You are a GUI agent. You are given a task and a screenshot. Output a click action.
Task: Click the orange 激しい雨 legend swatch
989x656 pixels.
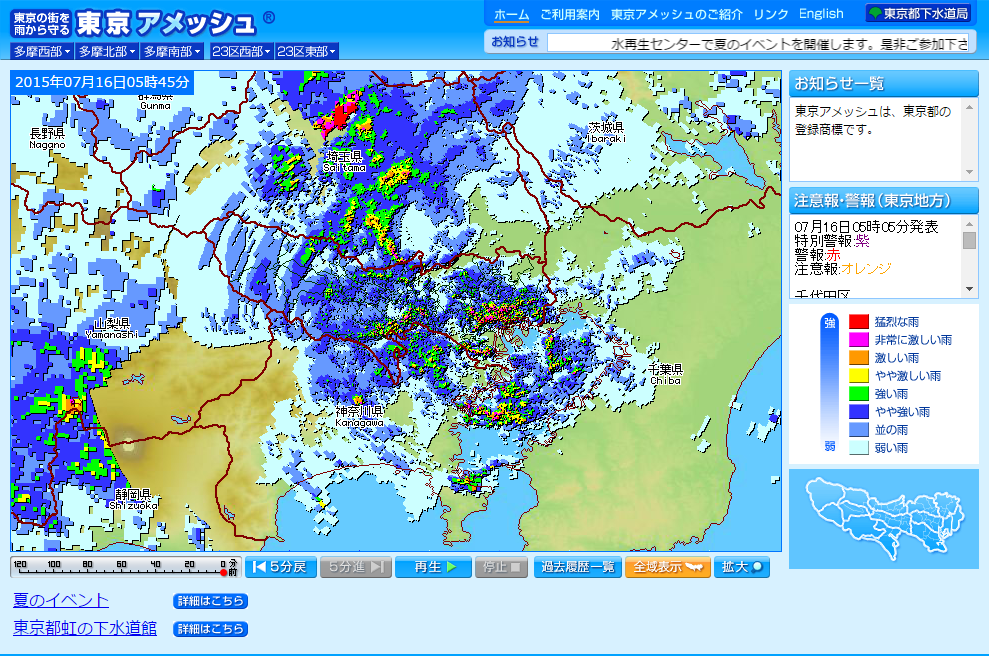(x=858, y=358)
